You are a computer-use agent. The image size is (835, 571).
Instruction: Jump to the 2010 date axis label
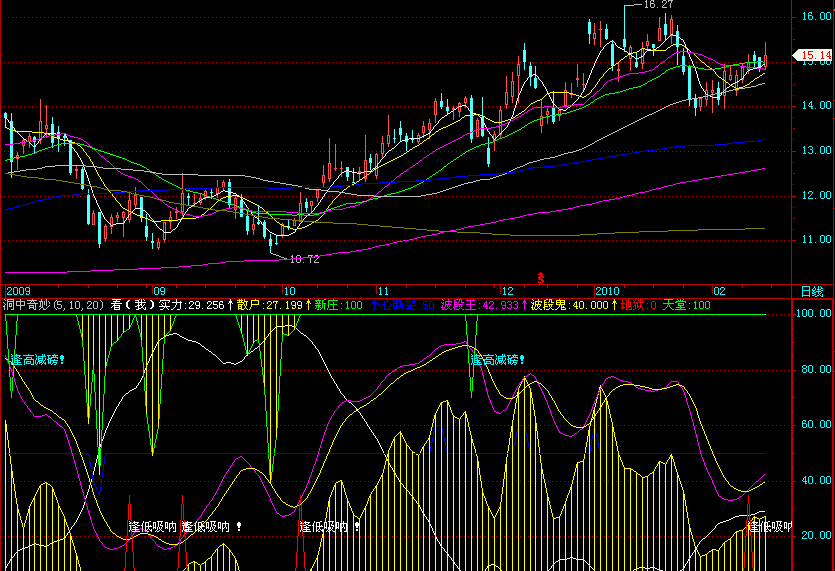(x=607, y=291)
